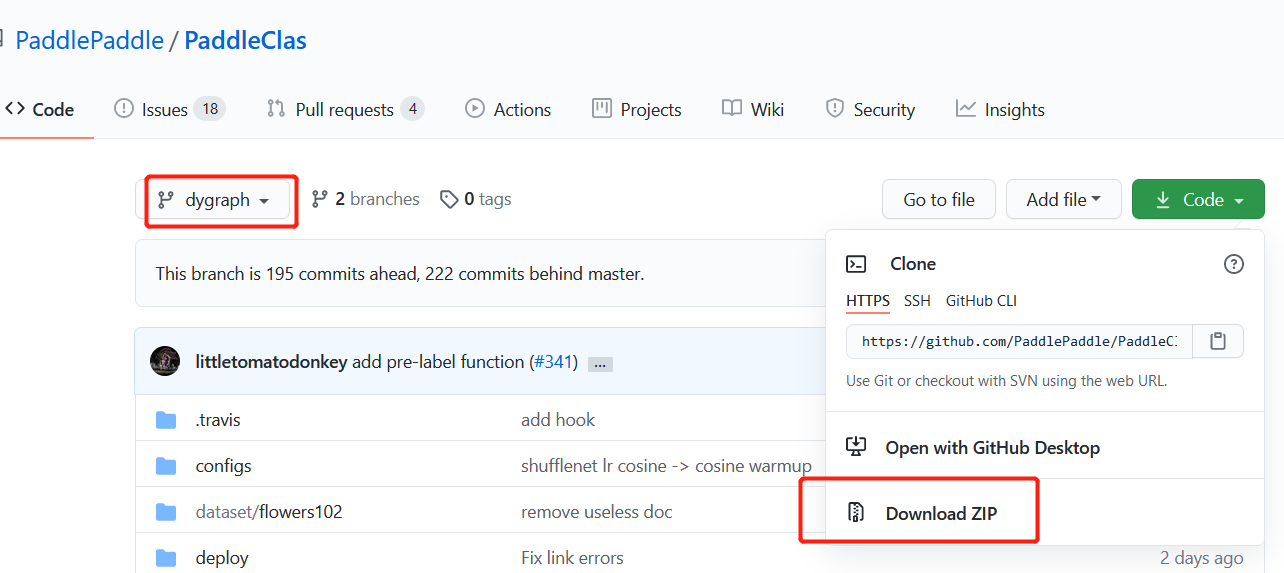Open the Projects tab
This screenshot has height=573, width=1284.
636,110
